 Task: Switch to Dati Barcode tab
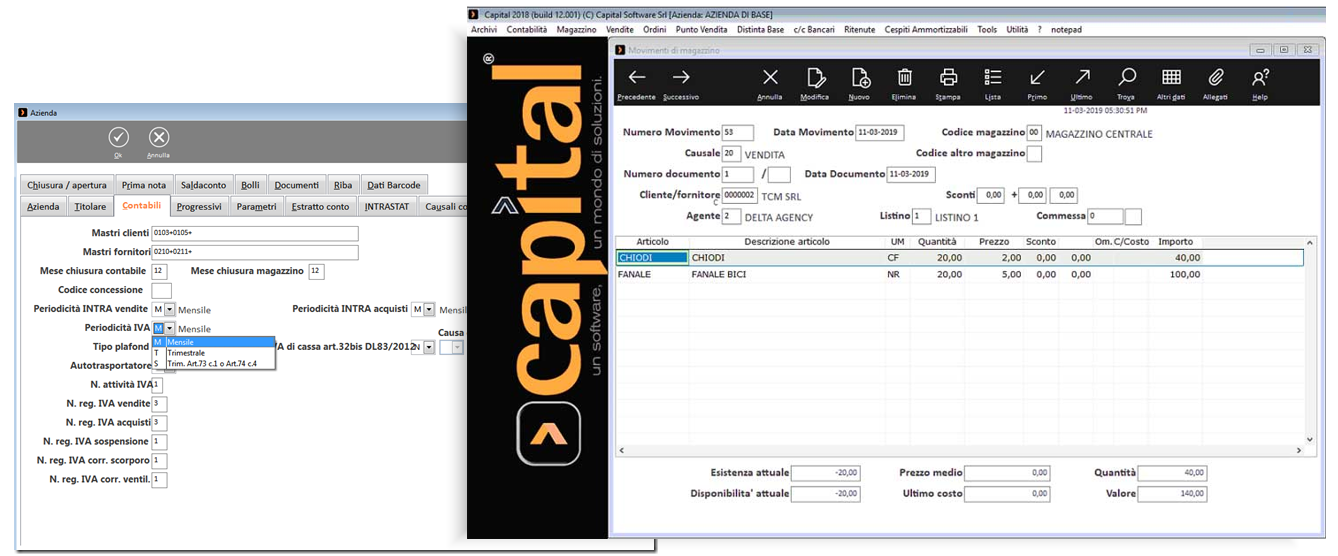point(395,185)
